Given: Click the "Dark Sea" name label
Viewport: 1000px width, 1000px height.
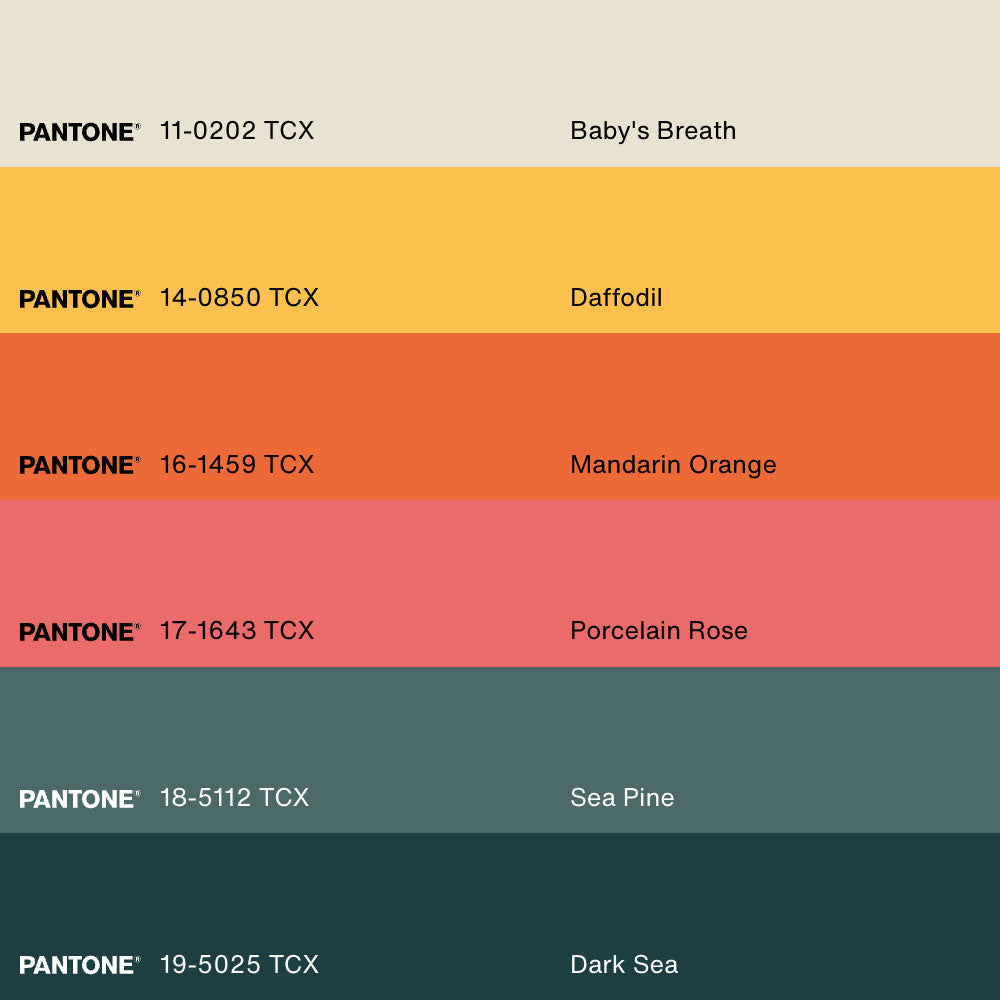Looking at the screenshot, I should pos(624,965).
